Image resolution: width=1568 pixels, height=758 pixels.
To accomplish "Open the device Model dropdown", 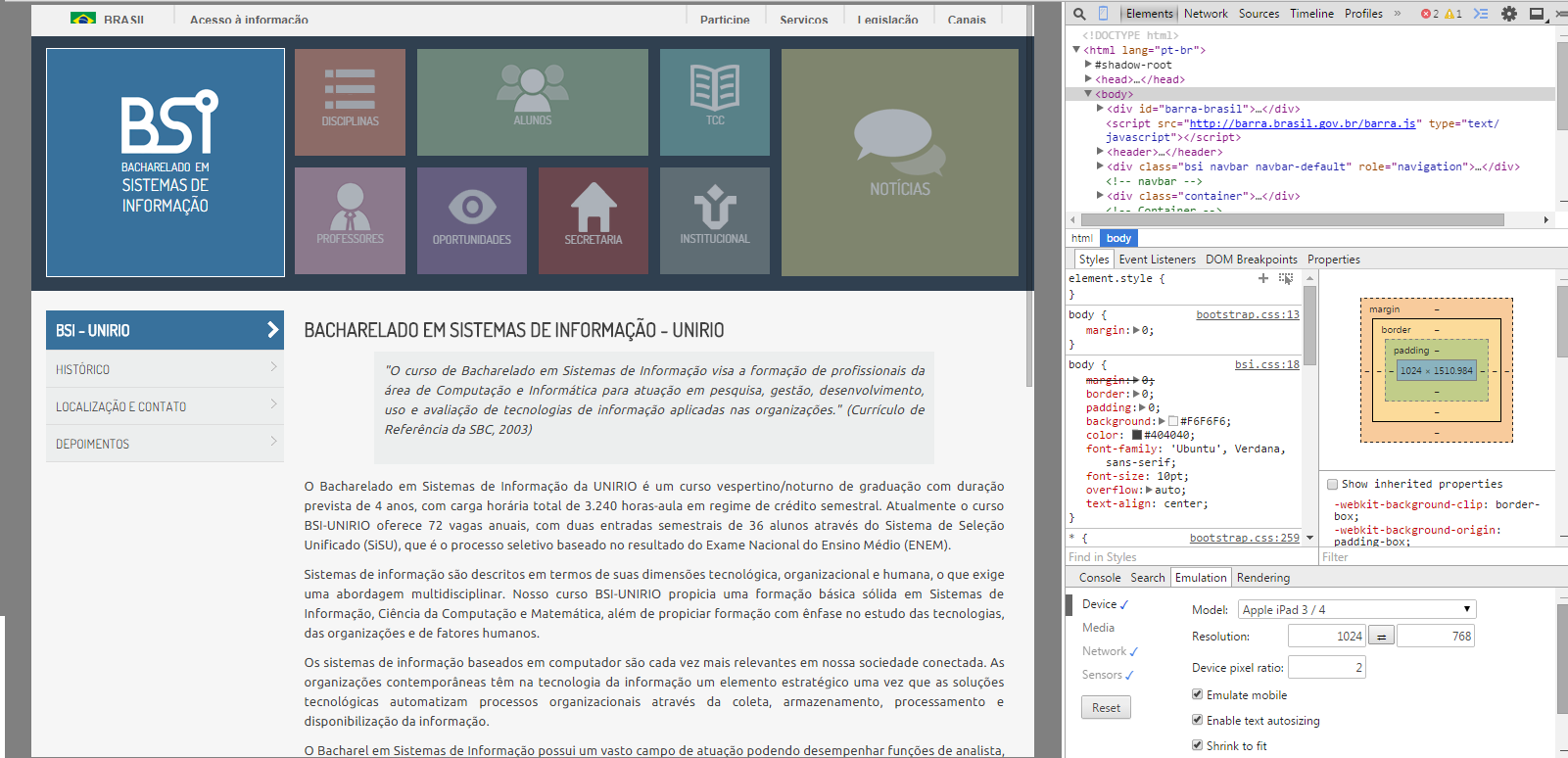I will click(x=1356, y=609).
